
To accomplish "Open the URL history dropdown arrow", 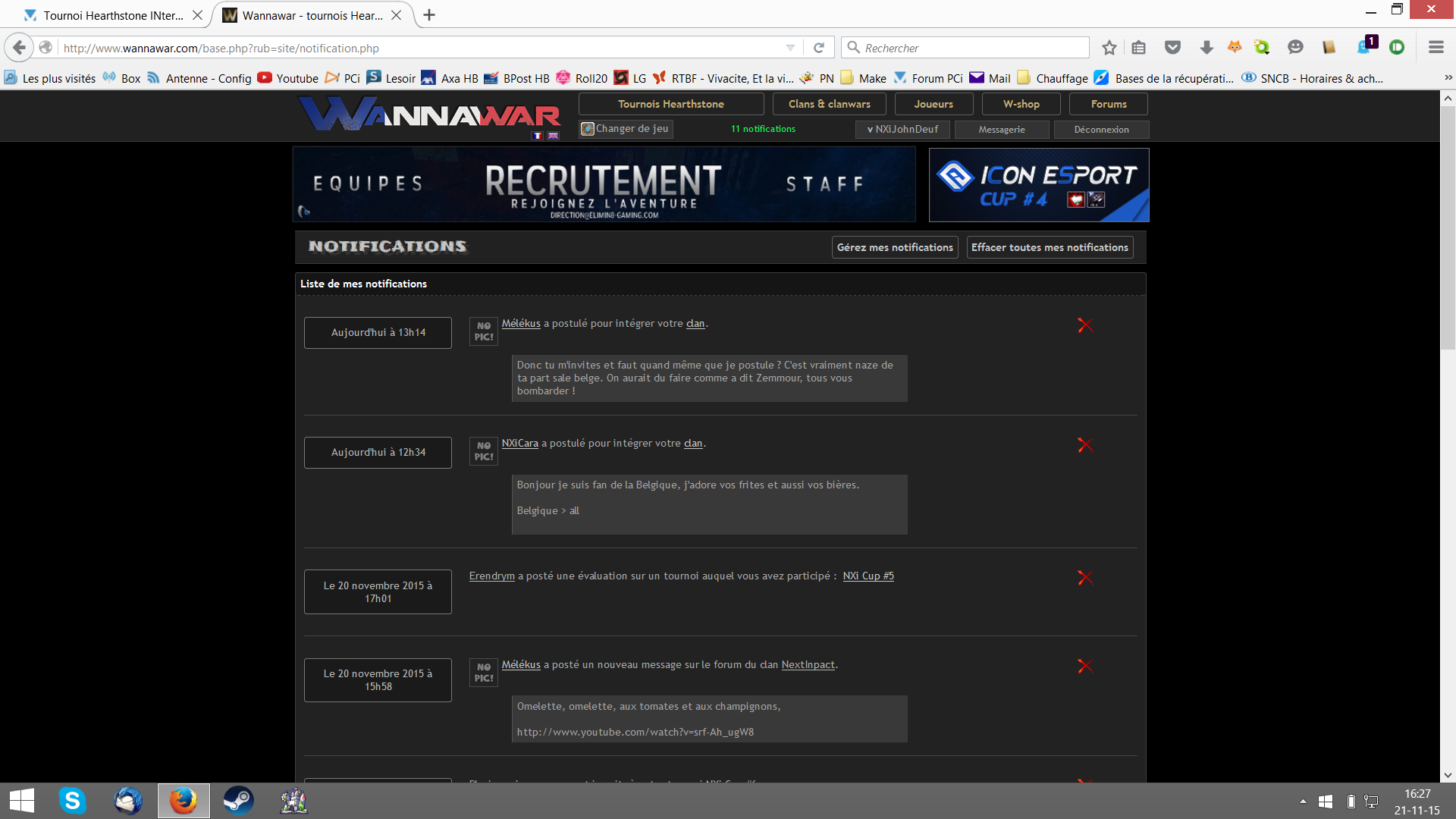I will pyautogui.click(x=790, y=48).
